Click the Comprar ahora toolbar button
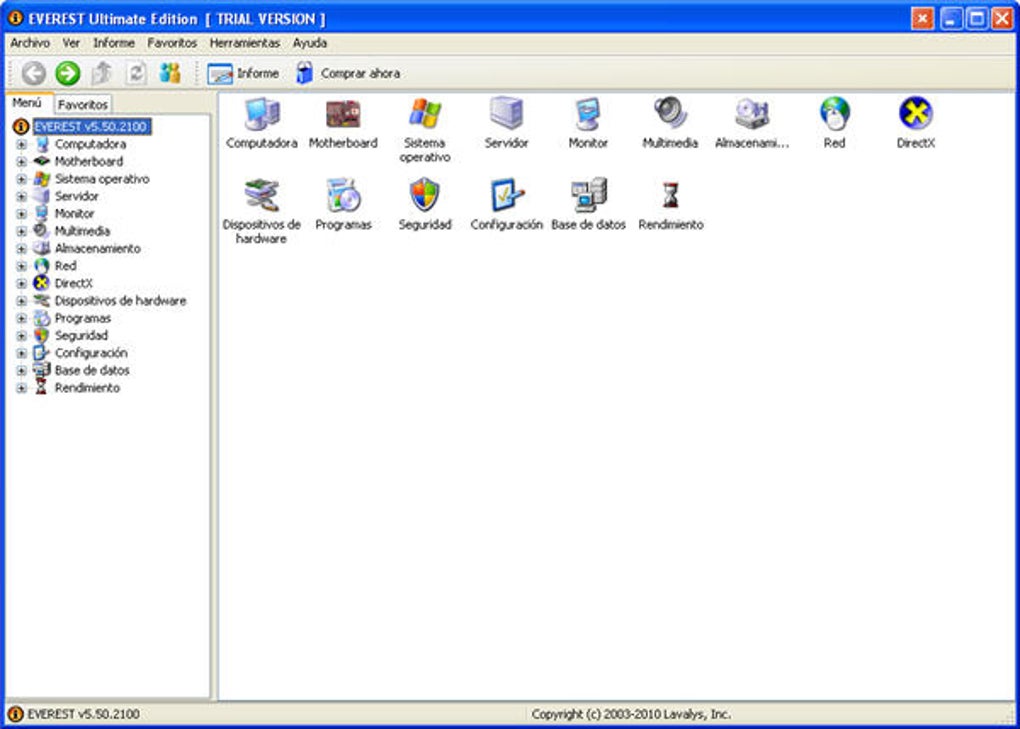This screenshot has height=729, width=1020. (347, 73)
